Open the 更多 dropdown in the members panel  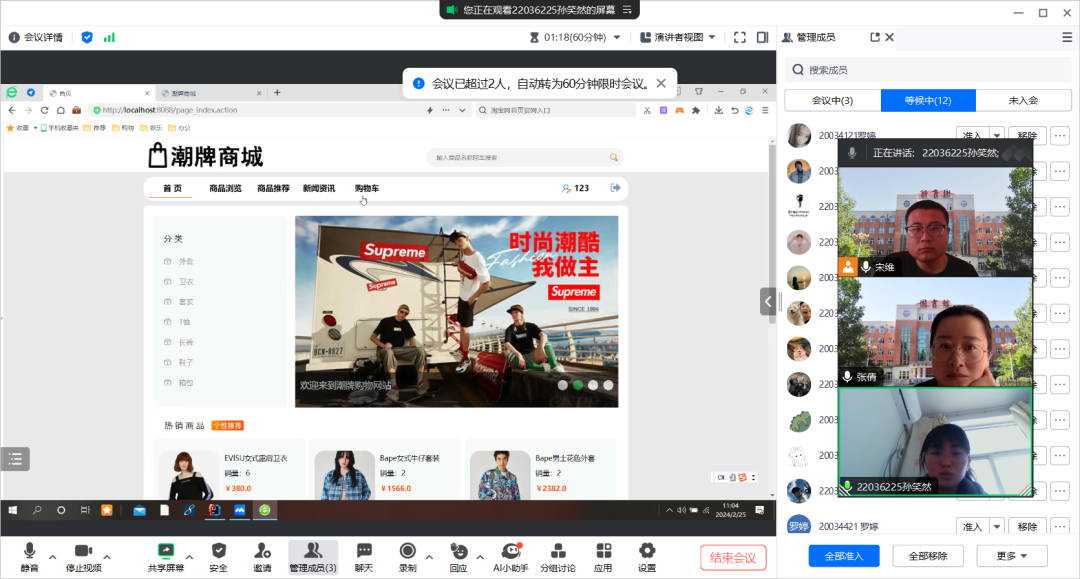pos(1019,555)
